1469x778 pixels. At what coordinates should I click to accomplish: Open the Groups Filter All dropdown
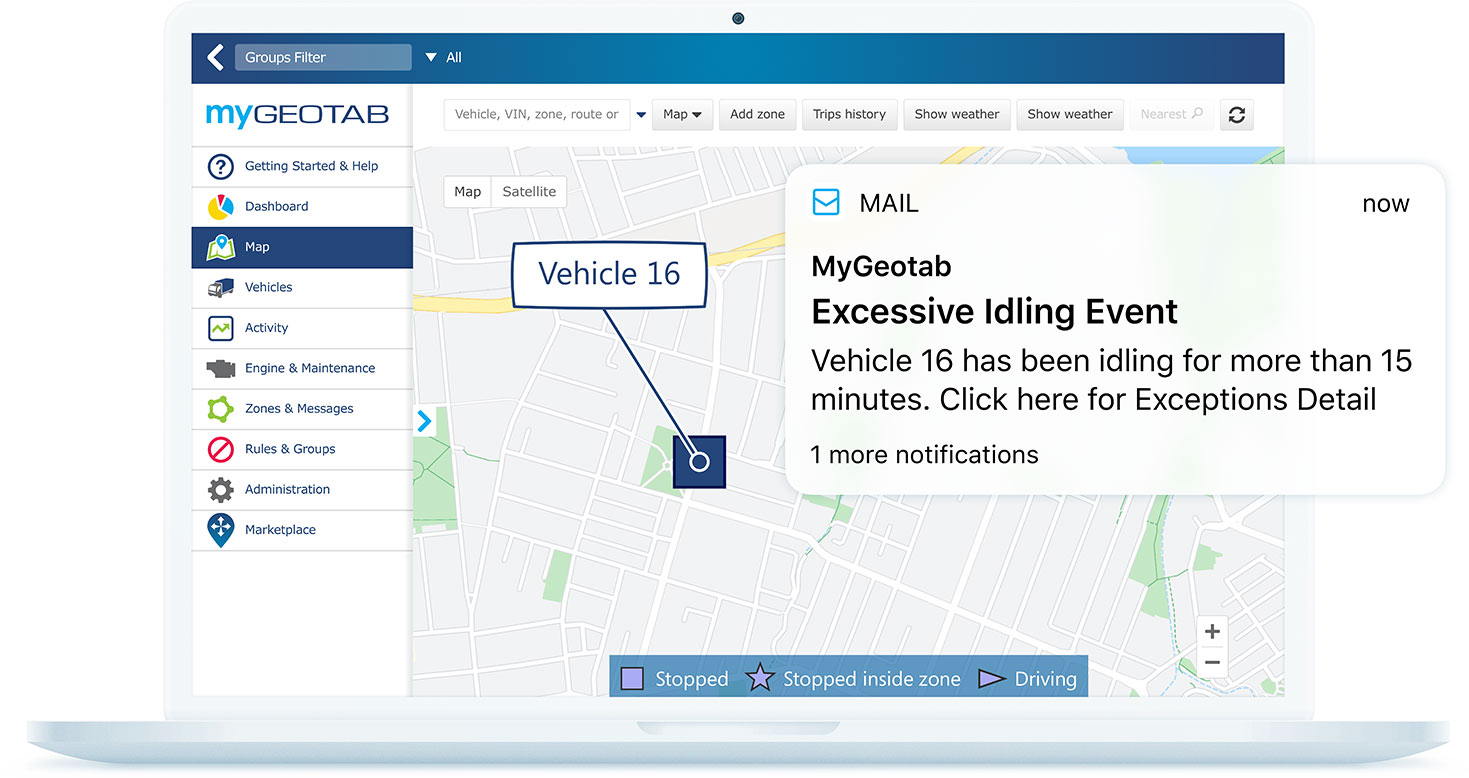tap(444, 57)
